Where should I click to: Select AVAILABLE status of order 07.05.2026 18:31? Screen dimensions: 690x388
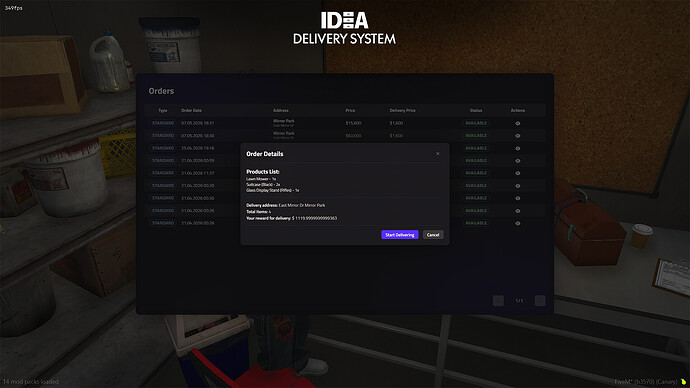click(476, 123)
